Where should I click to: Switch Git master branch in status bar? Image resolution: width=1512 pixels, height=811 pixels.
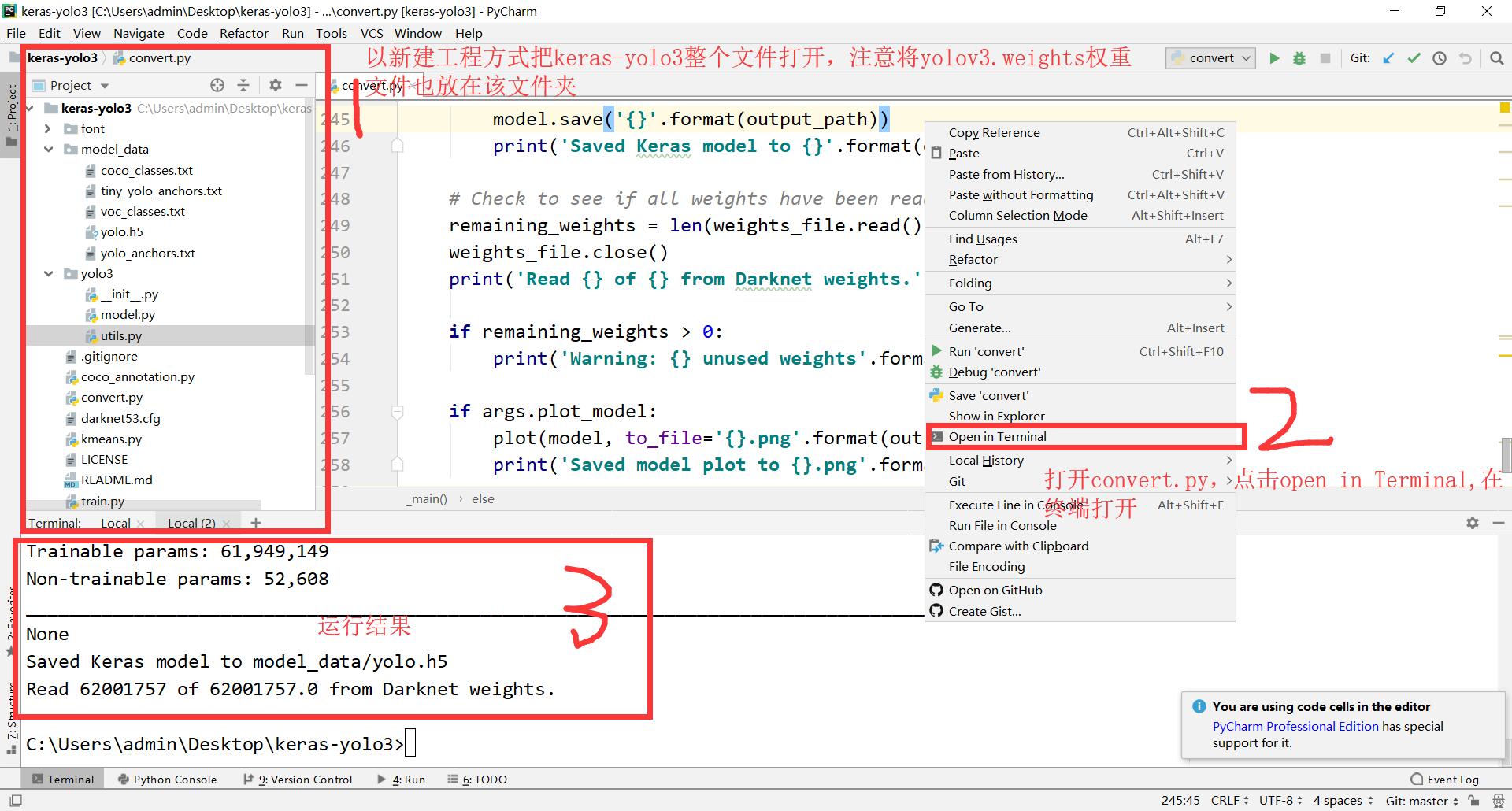point(1421,801)
